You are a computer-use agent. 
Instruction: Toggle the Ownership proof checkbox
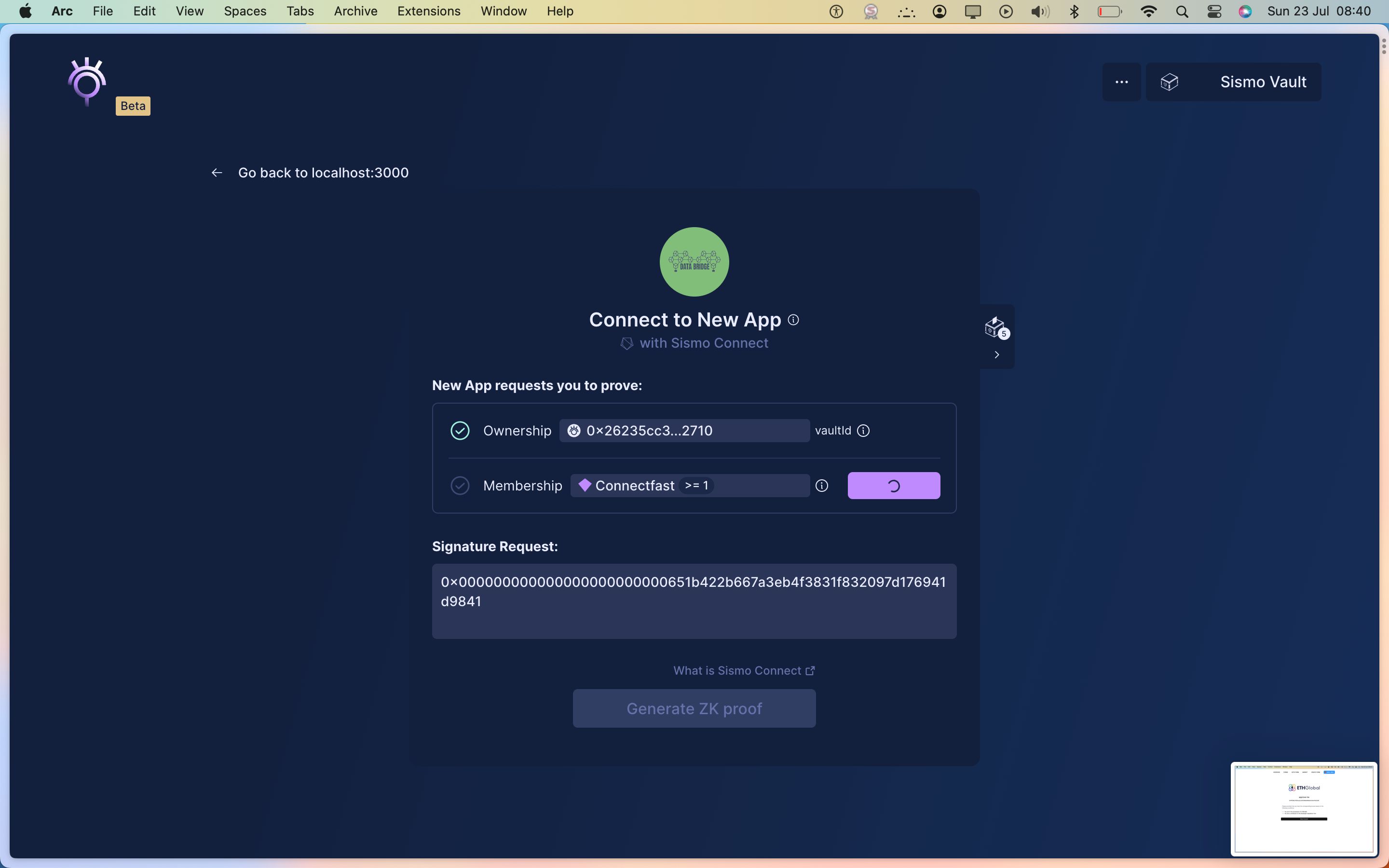pos(459,430)
